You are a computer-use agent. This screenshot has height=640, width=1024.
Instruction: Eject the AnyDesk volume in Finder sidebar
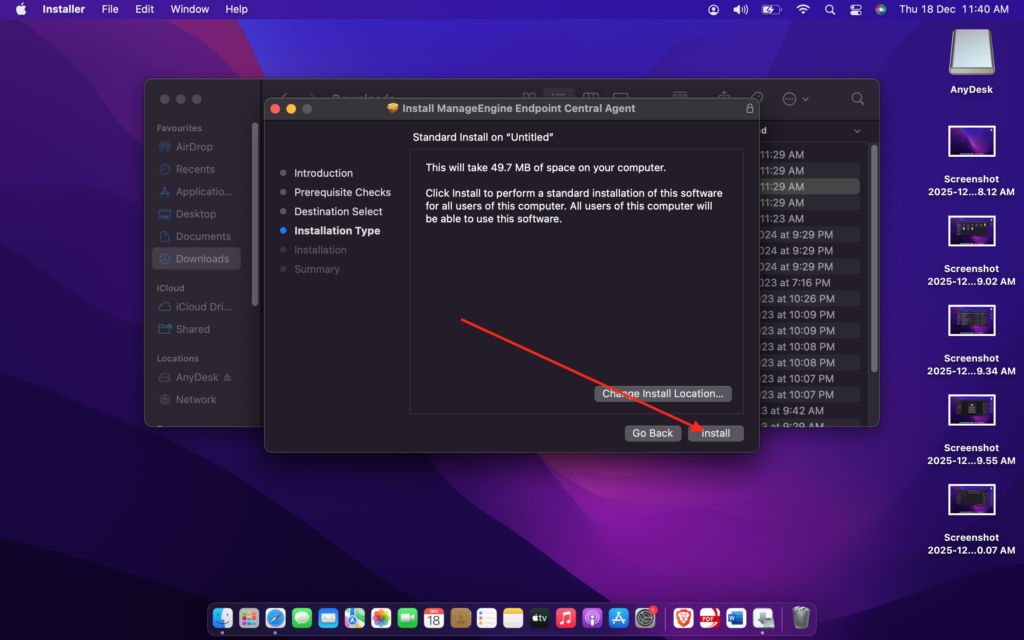click(x=227, y=377)
